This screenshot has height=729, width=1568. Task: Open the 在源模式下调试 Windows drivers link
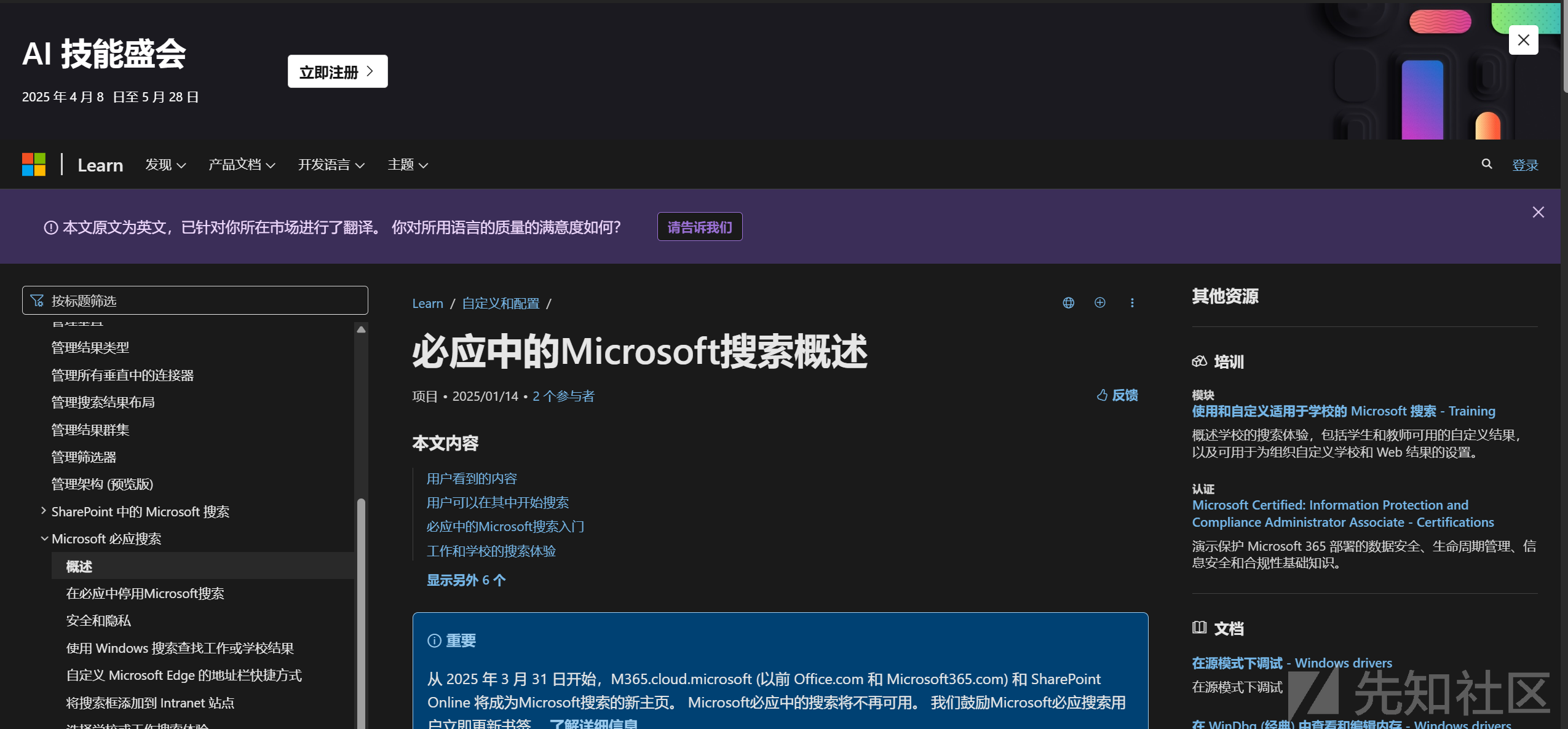1292,663
